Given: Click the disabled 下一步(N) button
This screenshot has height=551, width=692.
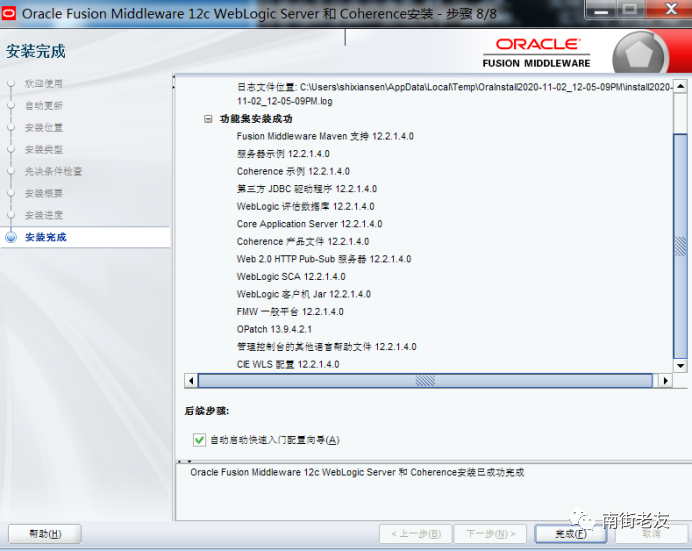Looking at the screenshot, I should click(x=491, y=534).
